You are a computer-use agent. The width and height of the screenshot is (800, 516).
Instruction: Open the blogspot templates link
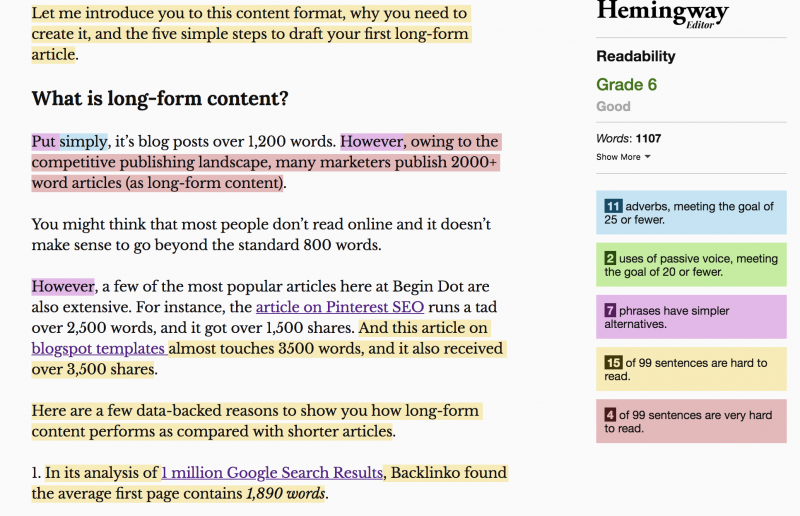[98, 349]
